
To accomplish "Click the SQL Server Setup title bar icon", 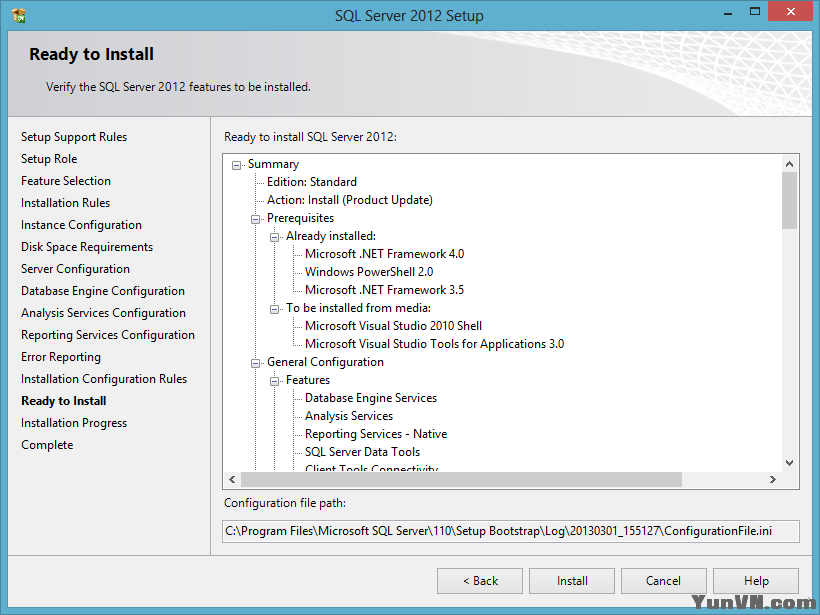I will (x=18, y=15).
